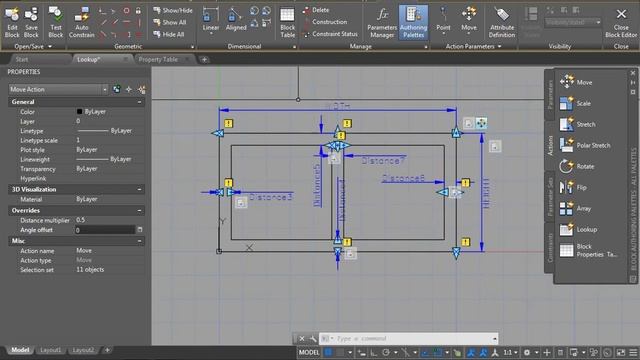Select the Move action in ribbon

(469, 20)
